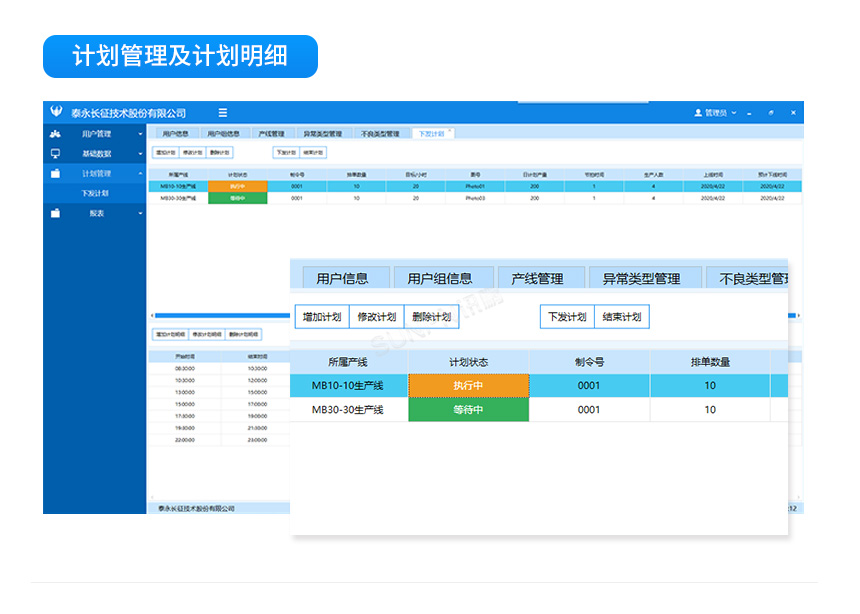Expand the 报表 sidebar arrow
860x614 pixels.
point(140,213)
